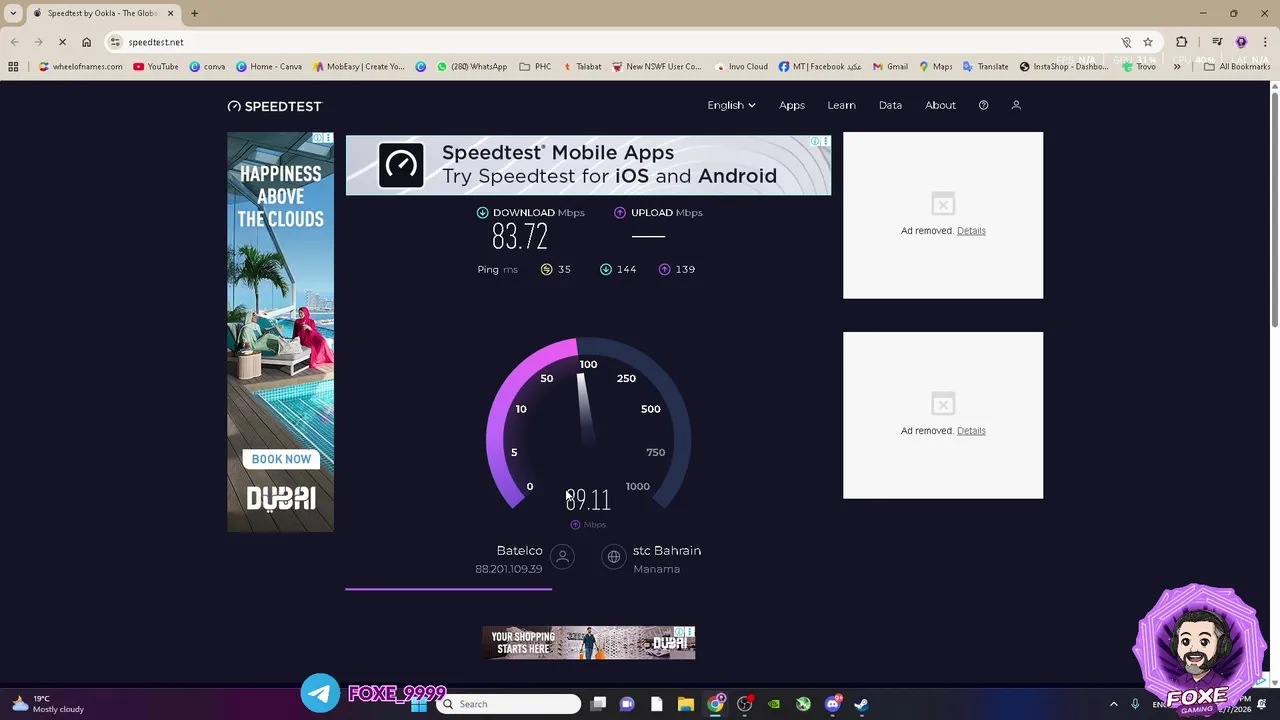Open tab search dropdown in Chrome
The height and width of the screenshot is (720, 1280).
pyautogui.click(x=13, y=13)
